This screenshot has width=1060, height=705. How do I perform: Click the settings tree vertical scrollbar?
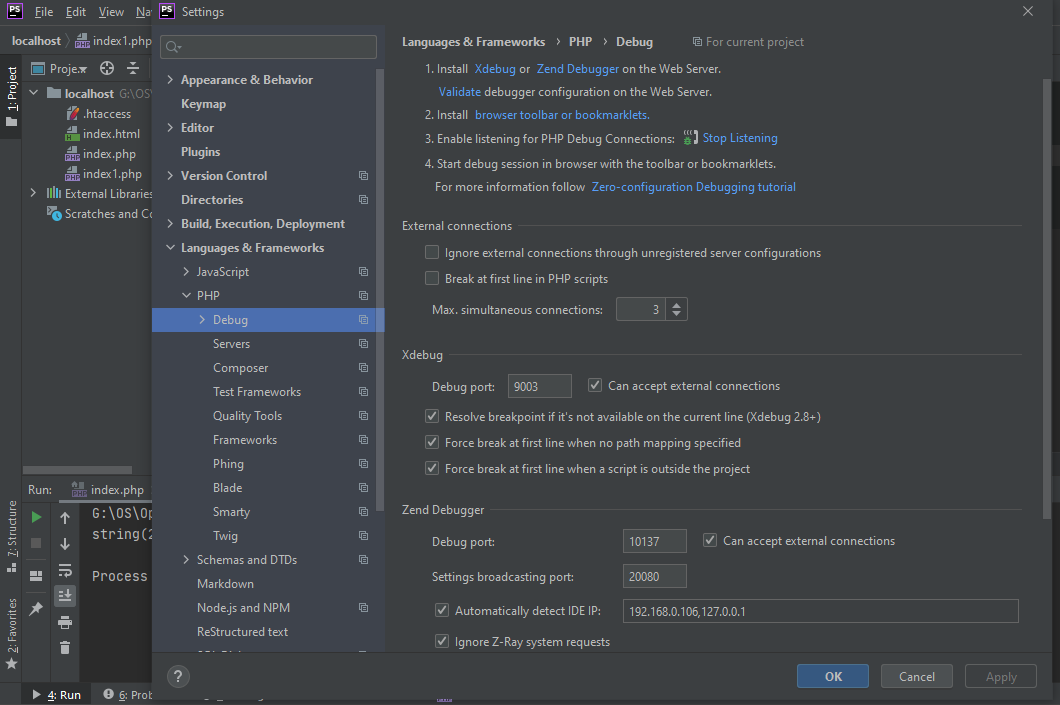pyautogui.click(x=380, y=291)
